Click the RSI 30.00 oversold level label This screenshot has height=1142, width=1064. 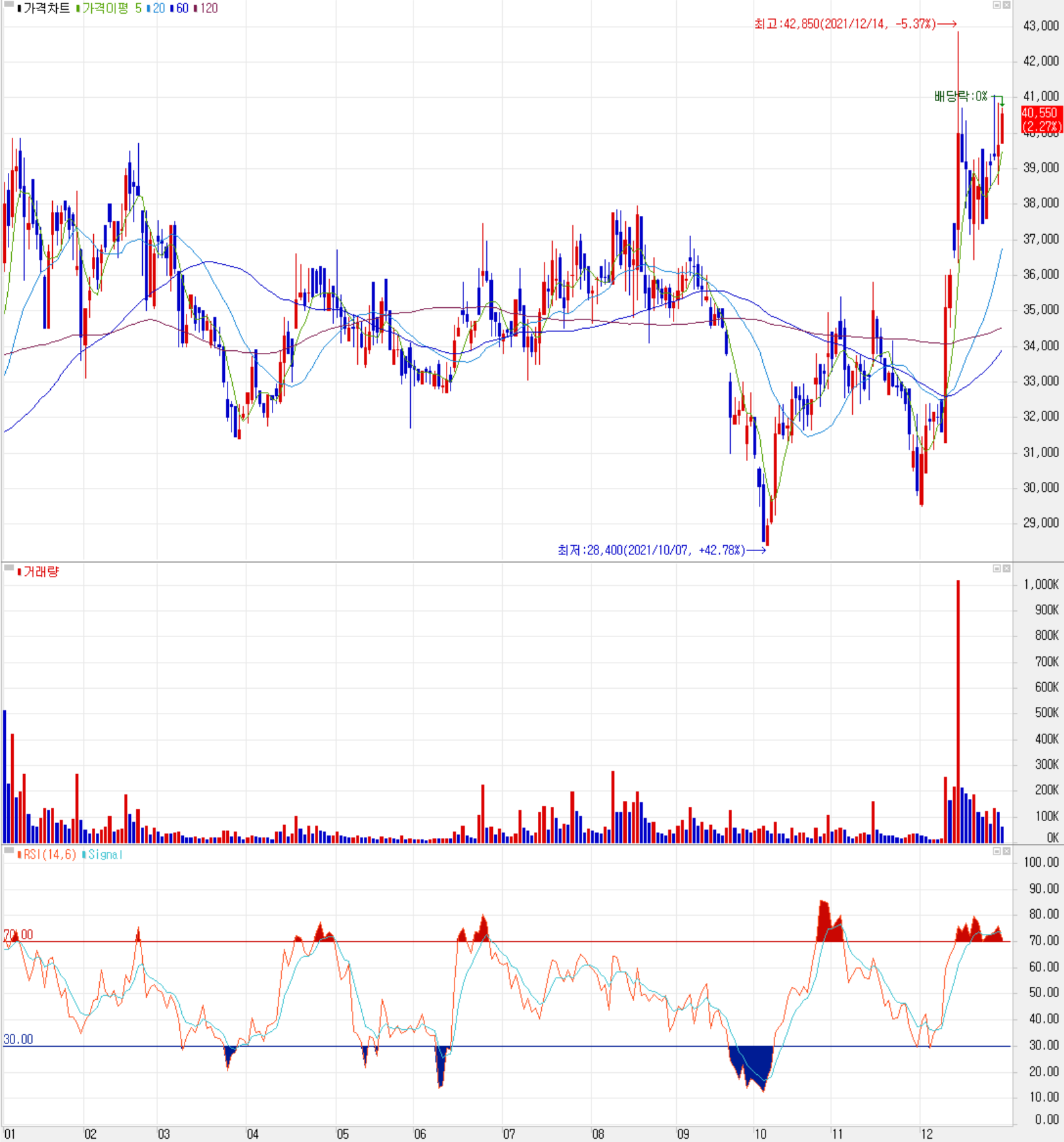point(18,1039)
